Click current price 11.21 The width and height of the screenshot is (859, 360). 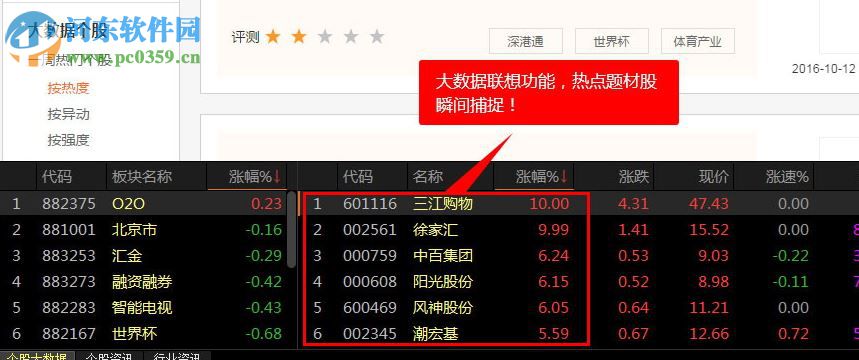tap(708, 307)
